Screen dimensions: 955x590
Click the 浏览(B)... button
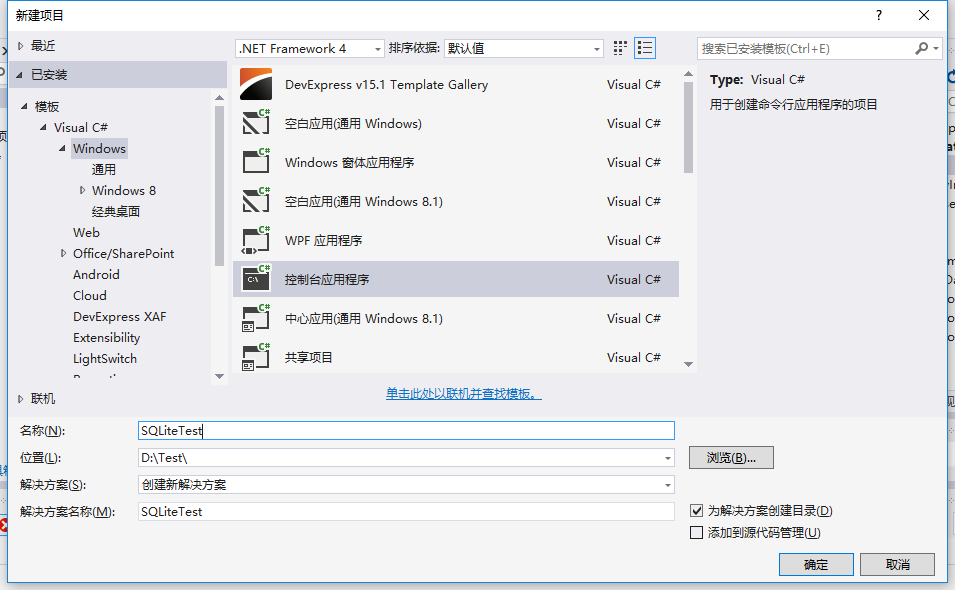click(731, 458)
